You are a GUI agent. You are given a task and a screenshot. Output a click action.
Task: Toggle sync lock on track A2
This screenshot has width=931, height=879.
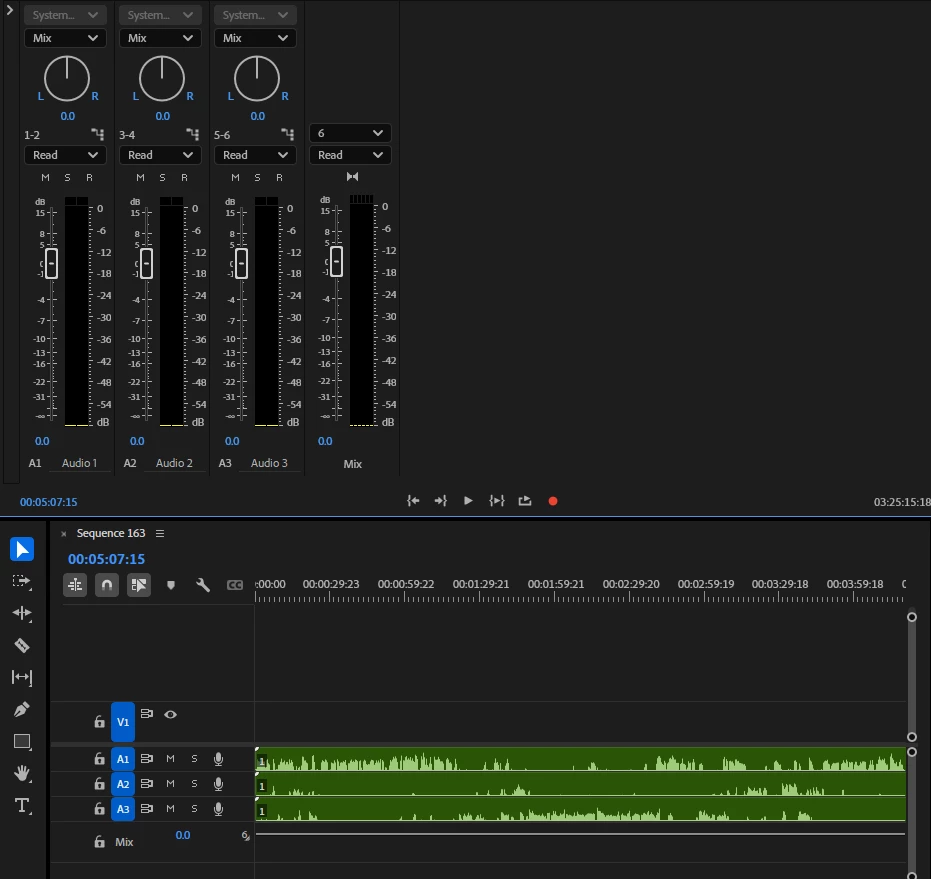(147, 783)
